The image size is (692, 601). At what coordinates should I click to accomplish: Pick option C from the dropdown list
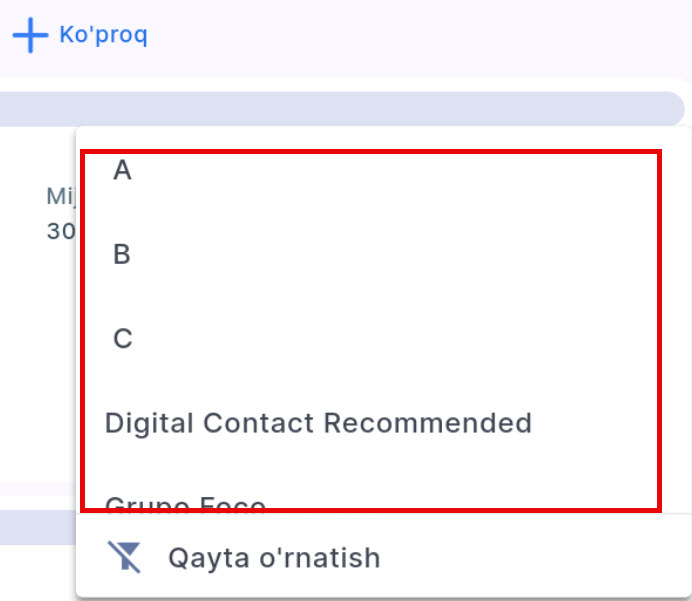(x=122, y=339)
